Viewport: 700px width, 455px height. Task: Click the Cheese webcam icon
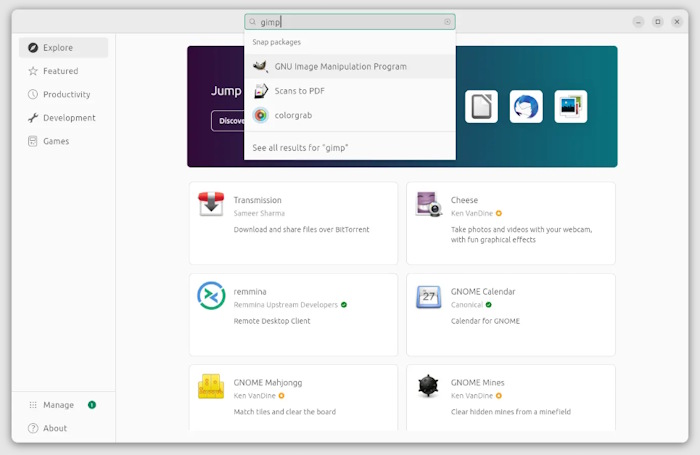(429, 204)
